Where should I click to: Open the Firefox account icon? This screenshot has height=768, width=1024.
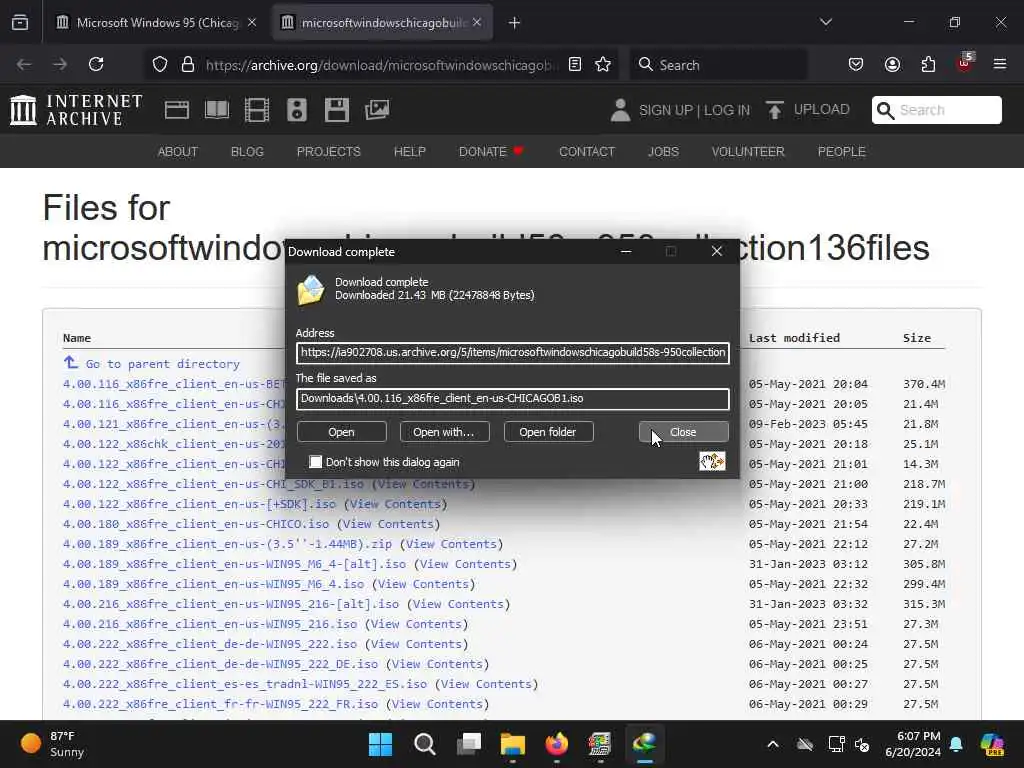click(x=892, y=64)
